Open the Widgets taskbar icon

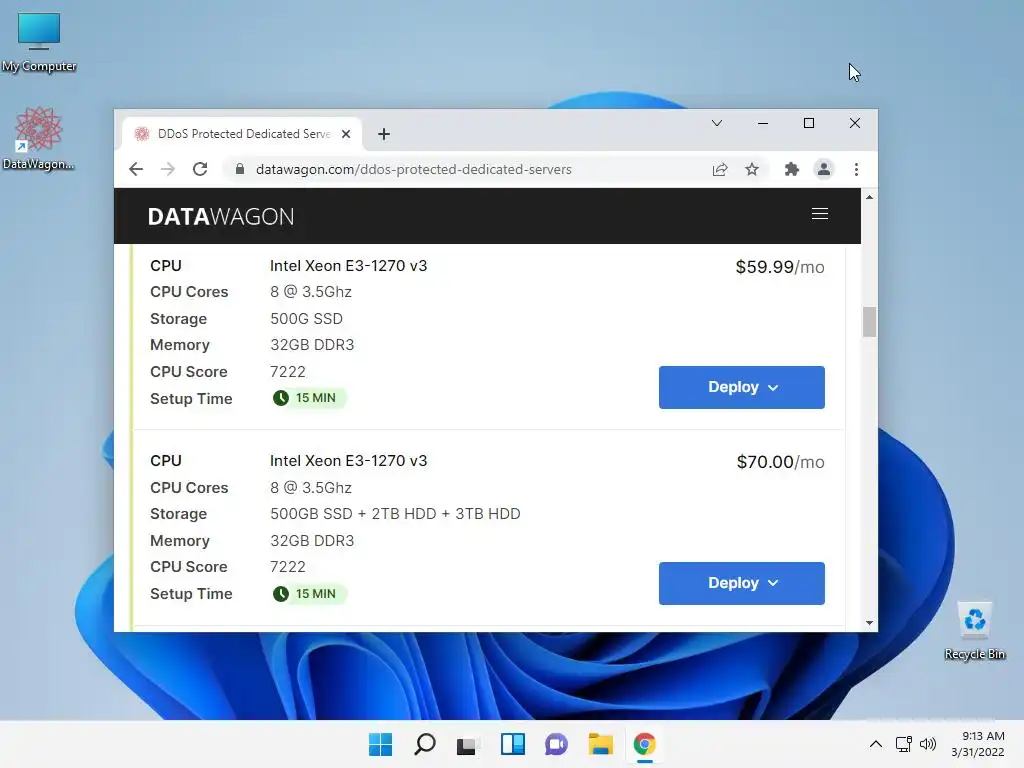coord(513,744)
